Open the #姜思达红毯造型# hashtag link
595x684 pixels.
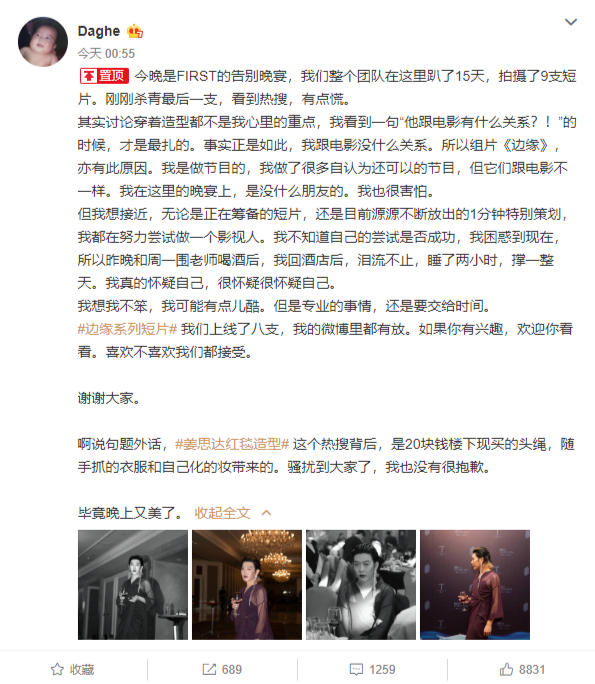232,444
